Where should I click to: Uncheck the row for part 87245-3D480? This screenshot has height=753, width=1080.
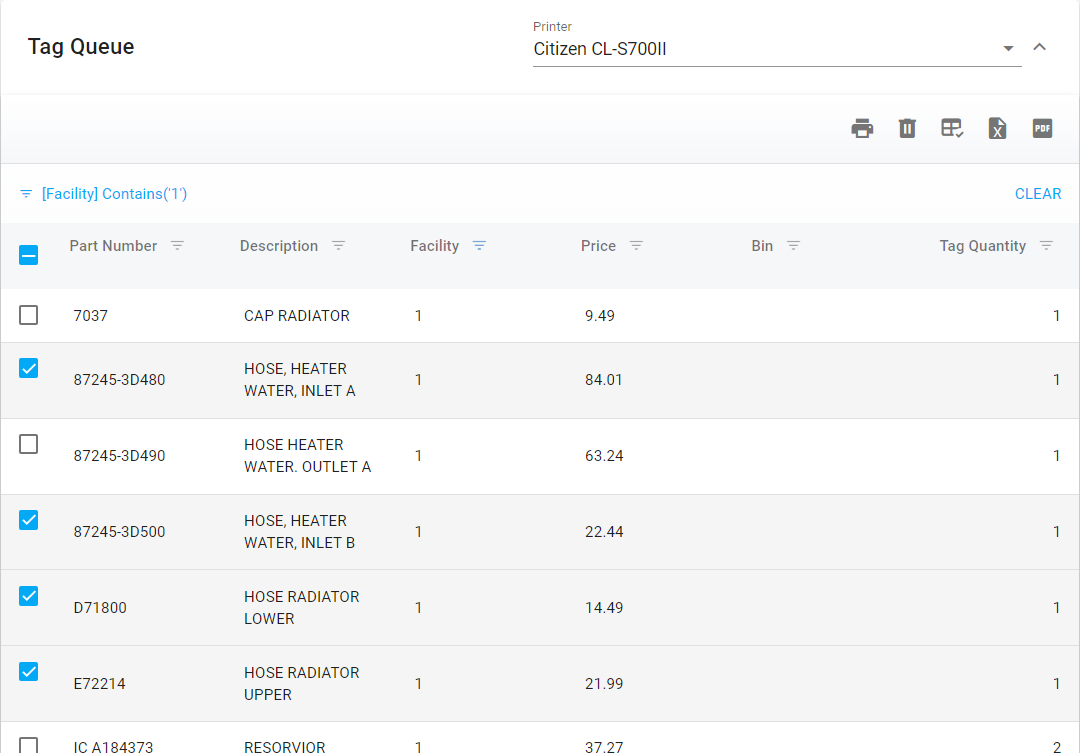[x=29, y=368]
